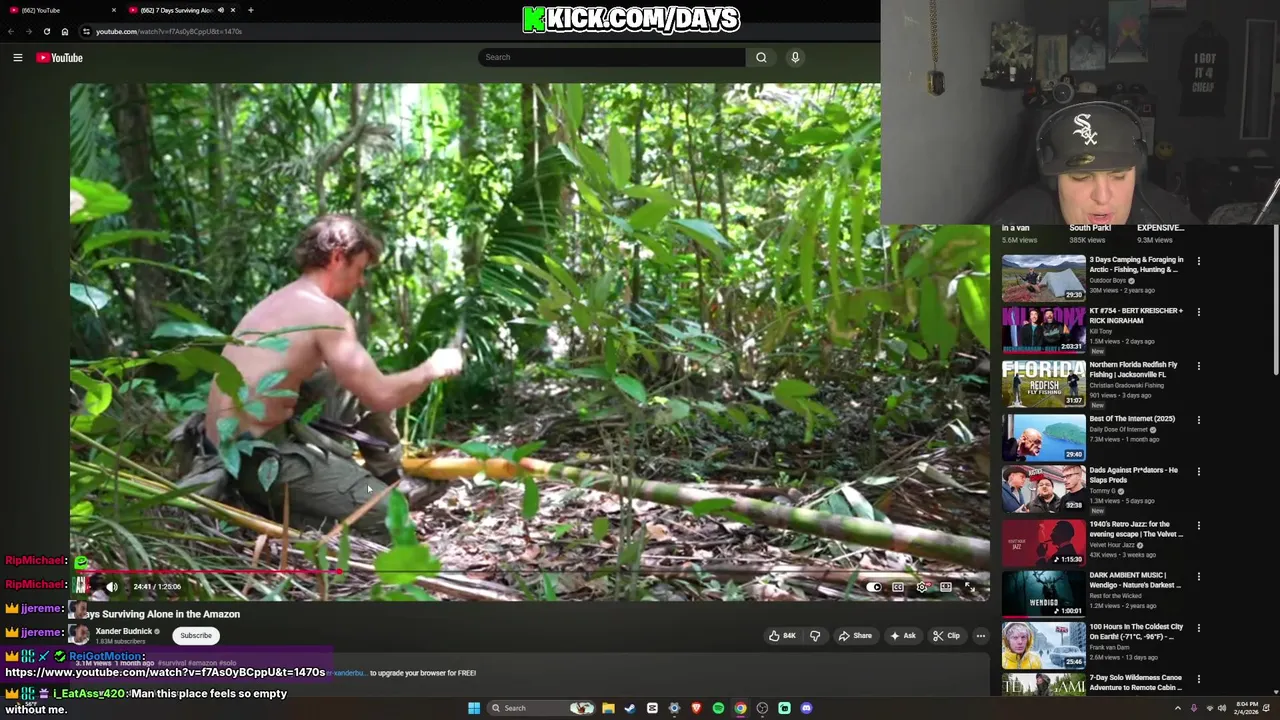The image size is (1280, 720).
Task: Open Spotify from the taskbar
Action: coord(718,708)
